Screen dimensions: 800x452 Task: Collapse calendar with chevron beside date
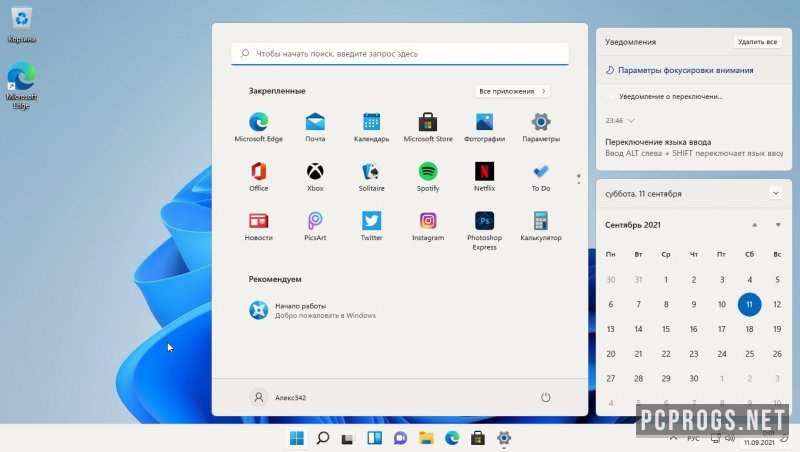pyautogui.click(x=776, y=193)
